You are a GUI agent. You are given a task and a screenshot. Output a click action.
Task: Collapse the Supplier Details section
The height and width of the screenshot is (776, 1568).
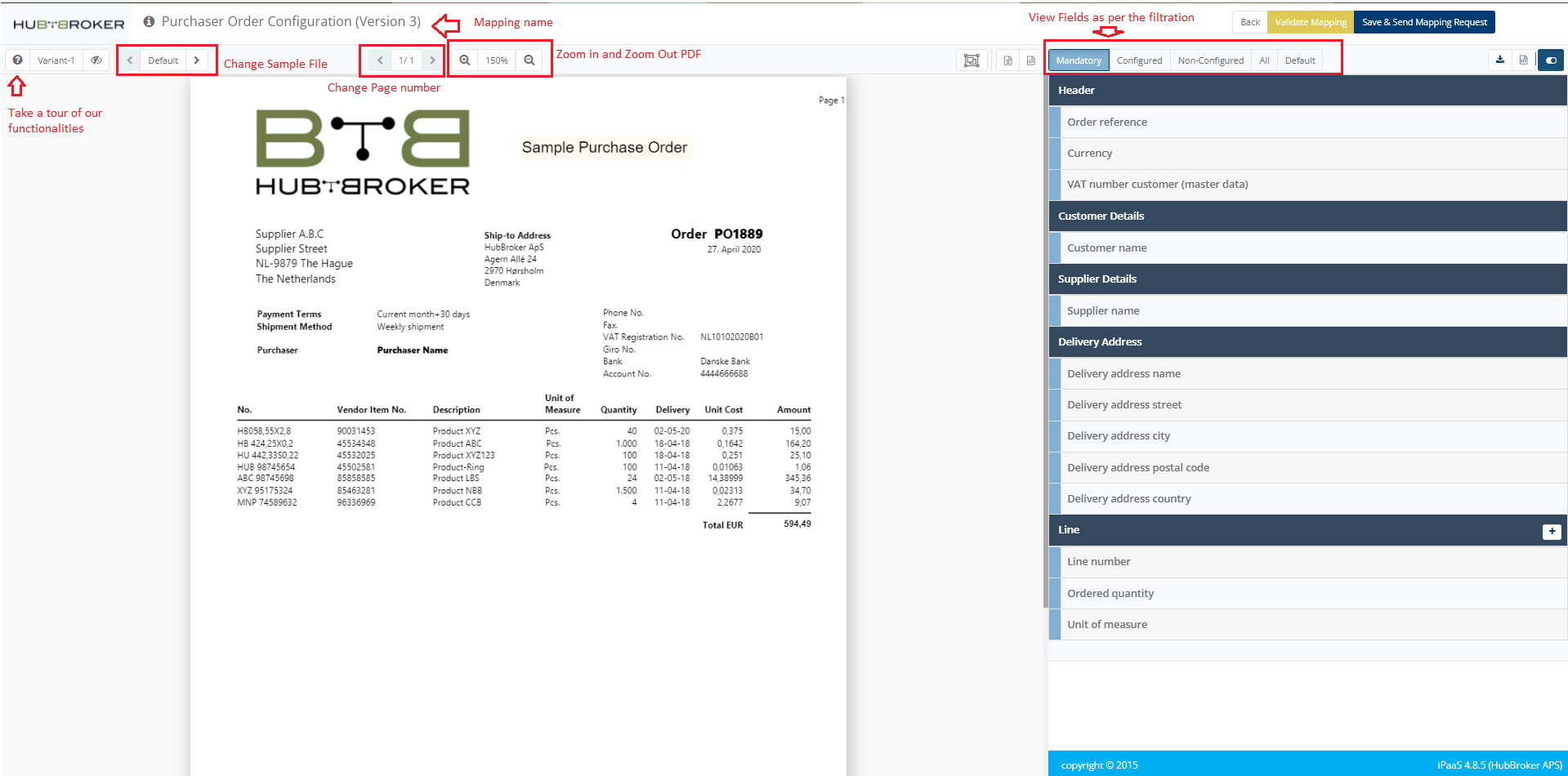(x=1307, y=279)
